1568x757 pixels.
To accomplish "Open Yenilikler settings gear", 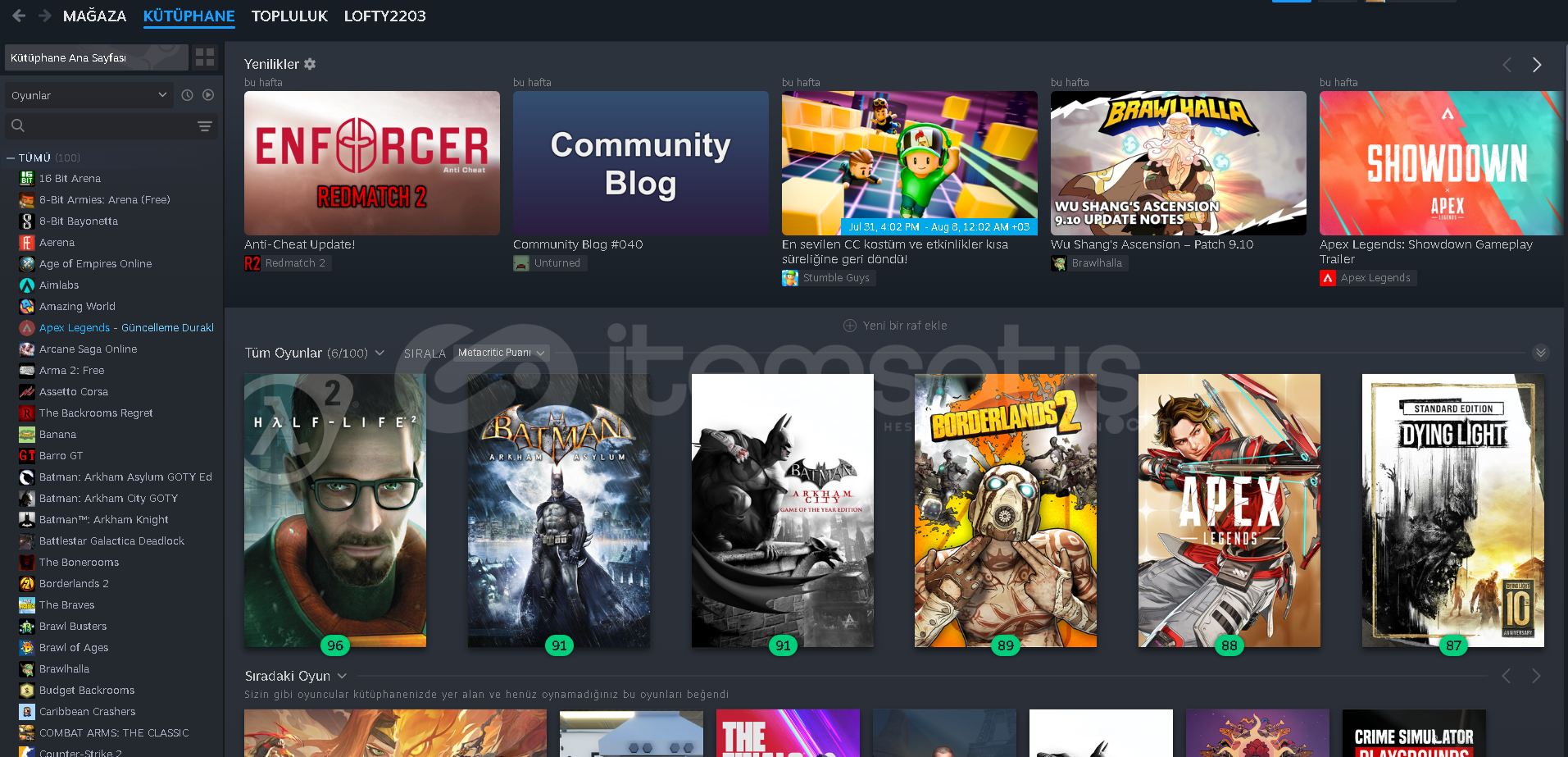I will [x=310, y=64].
